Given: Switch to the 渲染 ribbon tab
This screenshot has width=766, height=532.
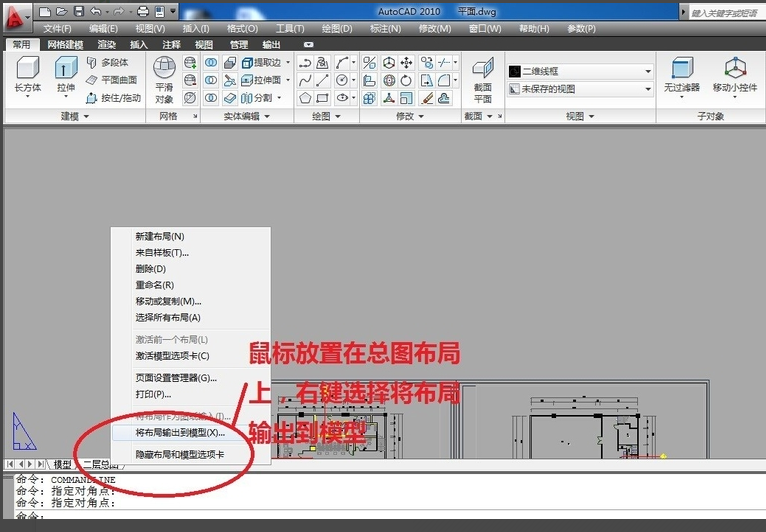Looking at the screenshot, I should [x=106, y=45].
